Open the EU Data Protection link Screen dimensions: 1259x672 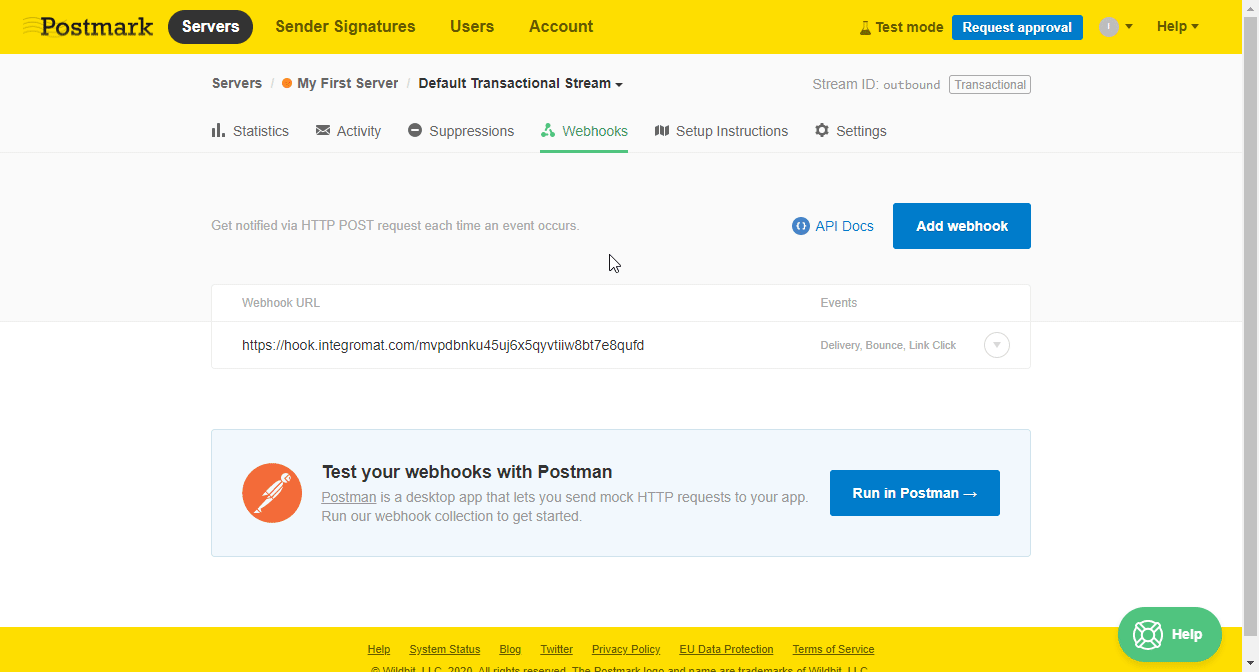(x=726, y=649)
